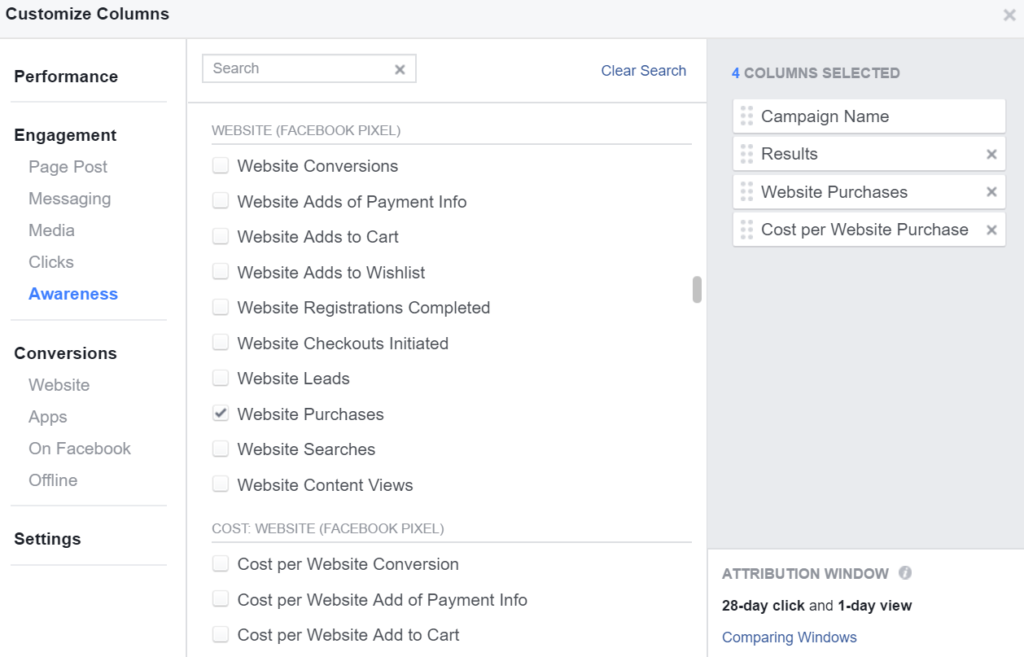Click the Attribution Window info icon
Viewport: 1024px width, 657px height.
tap(905, 573)
